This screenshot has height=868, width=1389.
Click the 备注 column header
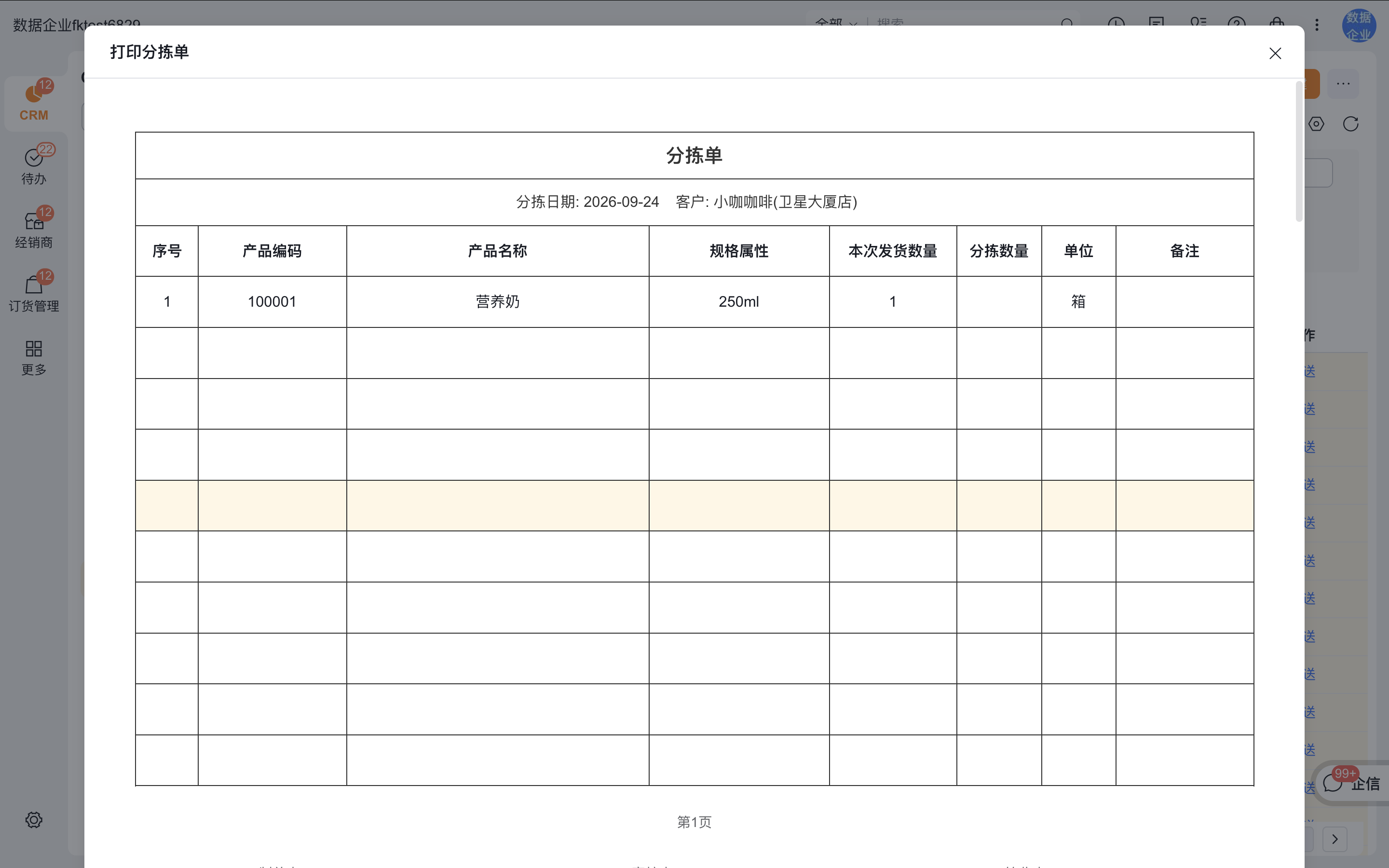[x=1185, y=251]
